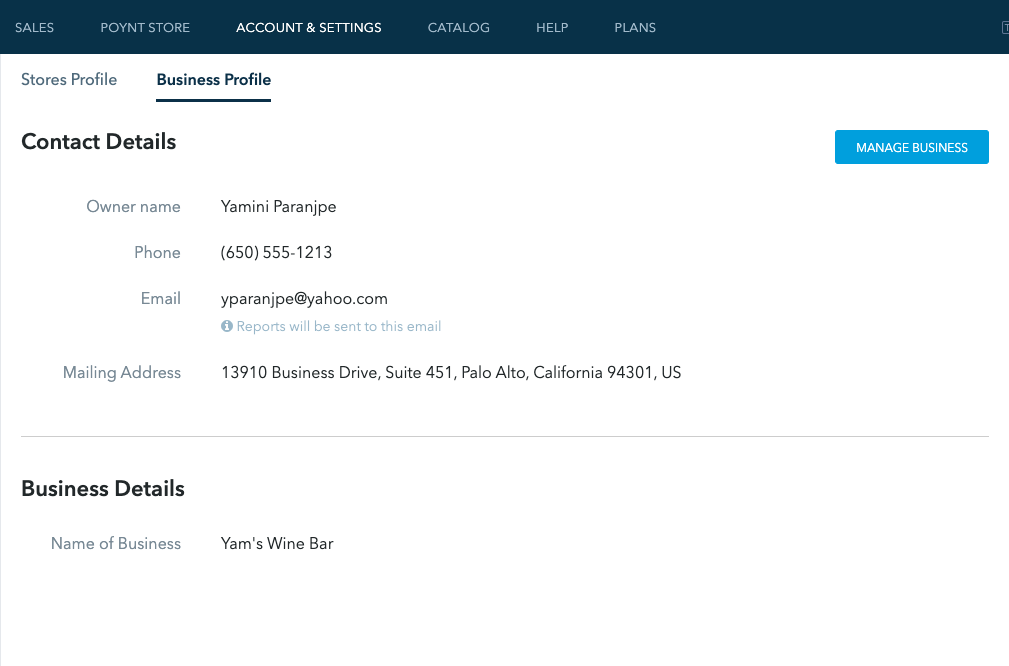This screenshot has width=1009, height=666.
Task: Select owner name Yamini Paranjpe
Action: [278, 207]
